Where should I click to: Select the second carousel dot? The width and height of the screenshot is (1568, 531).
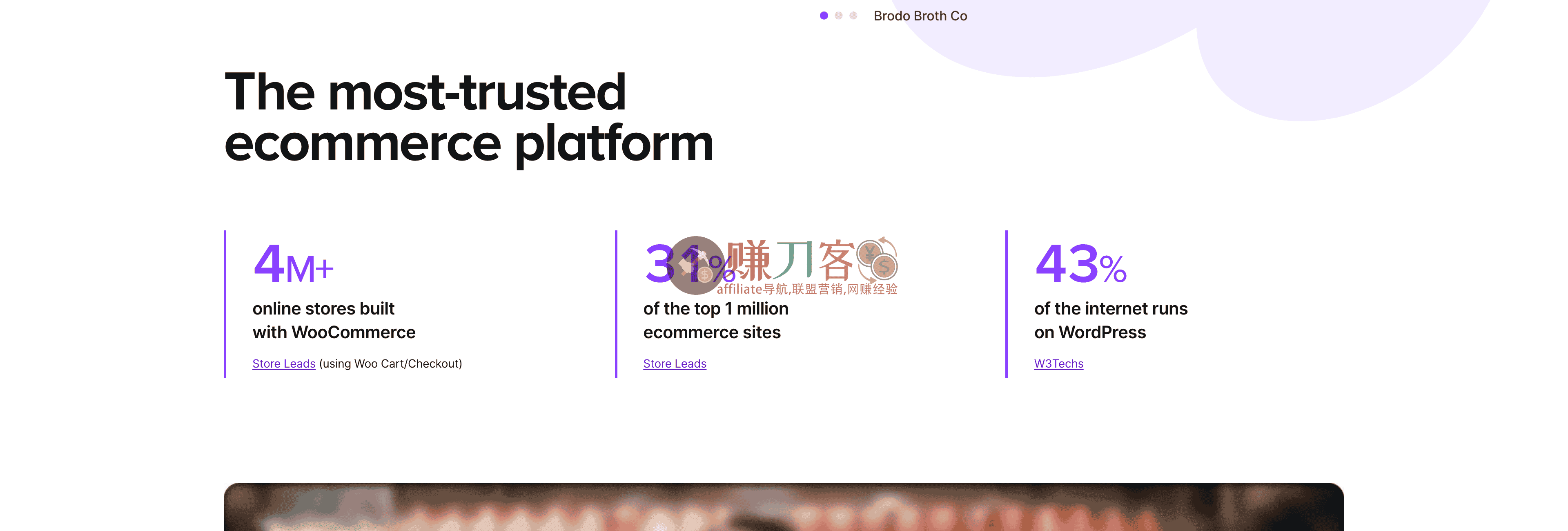(x=839, y=15)
